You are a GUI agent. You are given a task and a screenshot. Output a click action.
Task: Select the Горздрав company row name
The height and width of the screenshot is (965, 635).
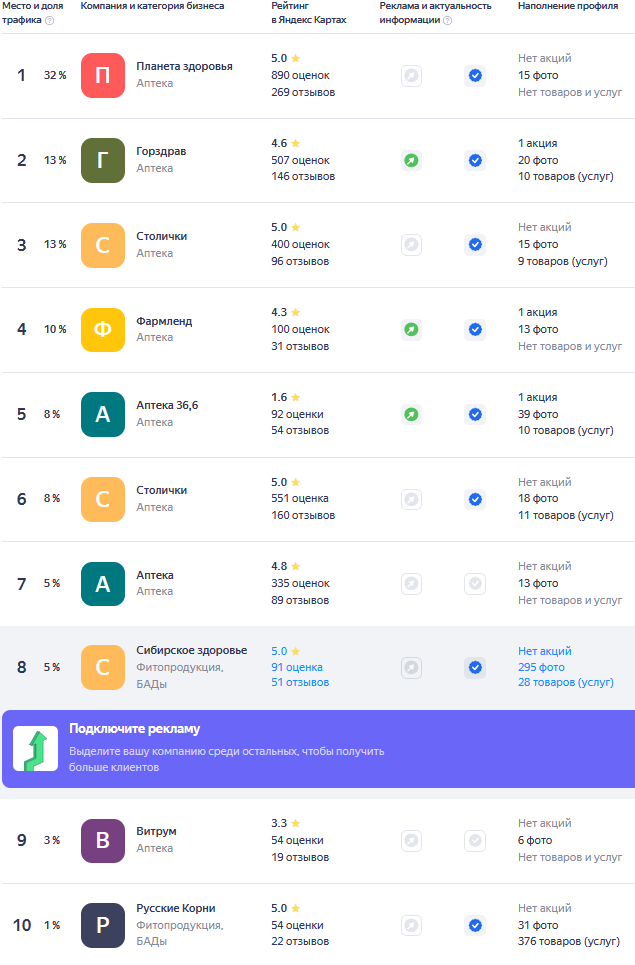[x=161, y=152]
